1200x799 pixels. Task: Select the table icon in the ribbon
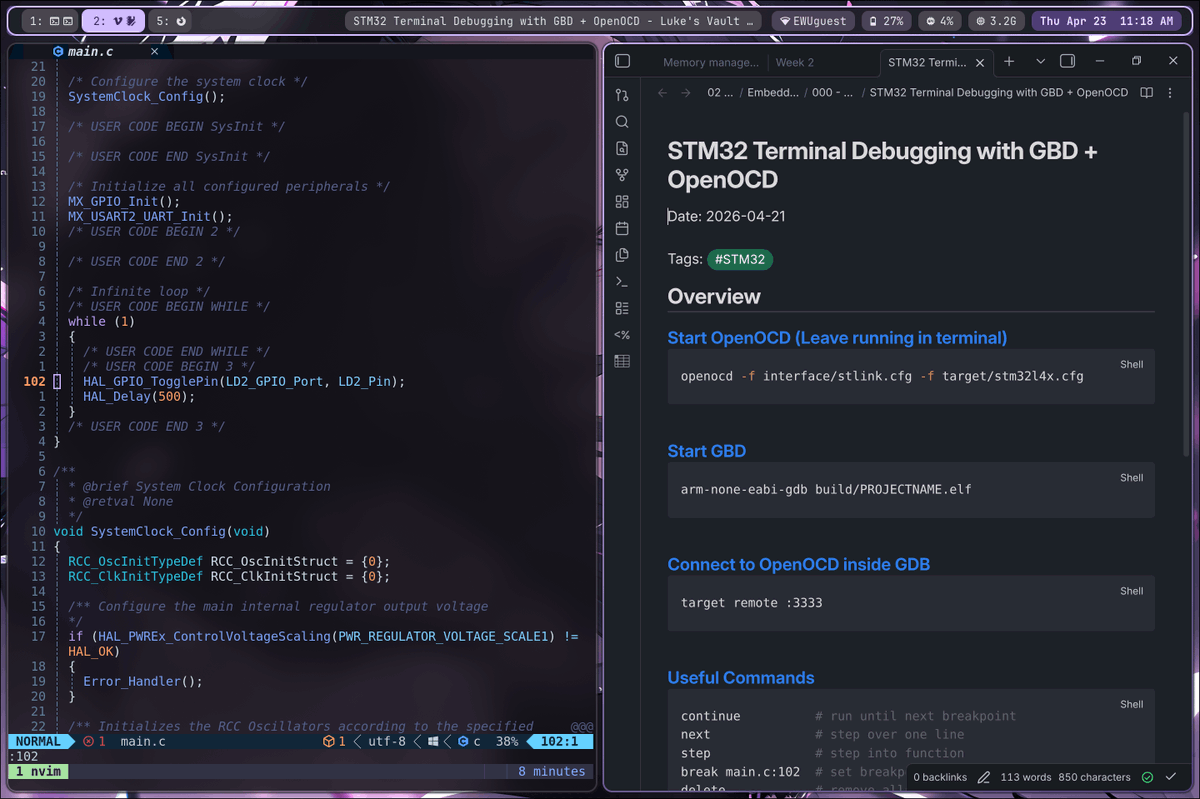click(622, 361)
